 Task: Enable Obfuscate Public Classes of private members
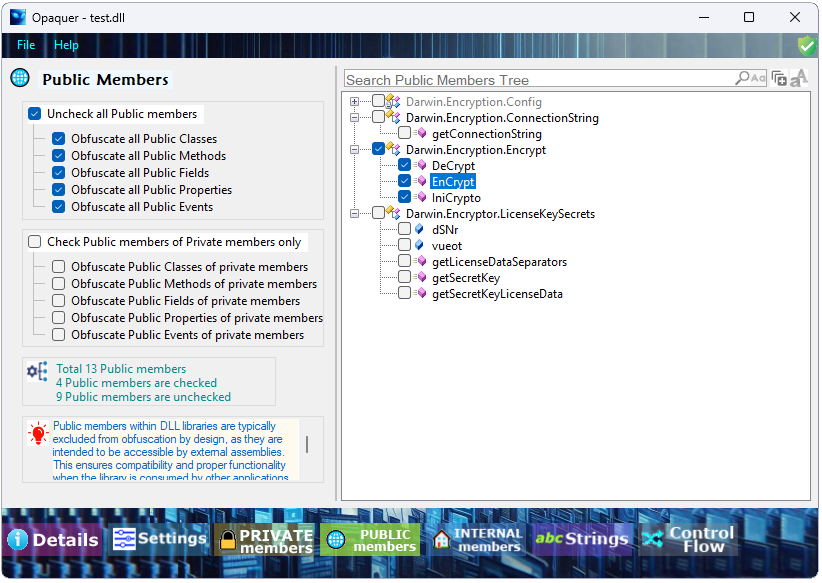coord(58,267)
